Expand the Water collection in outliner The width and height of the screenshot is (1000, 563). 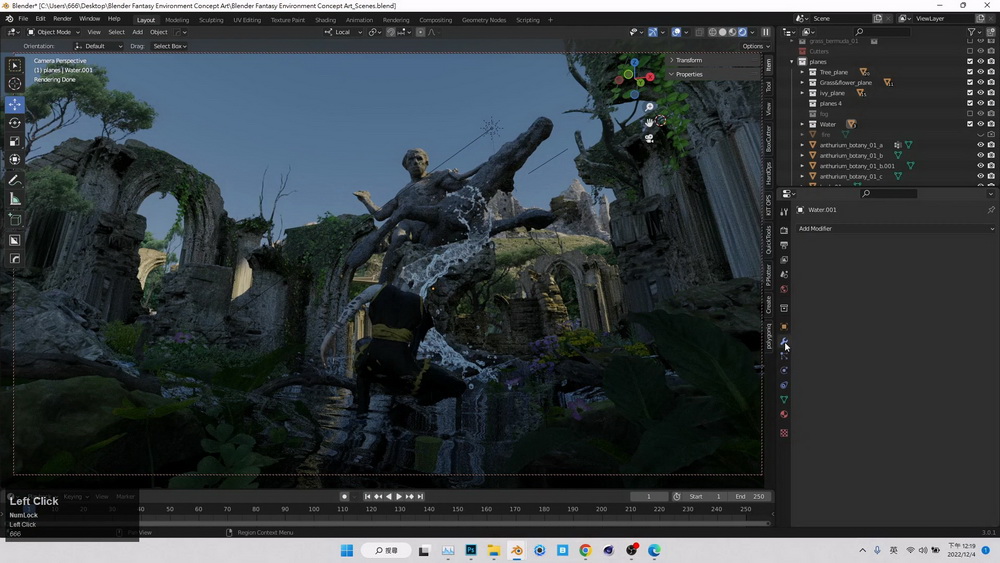click(802, 124)
